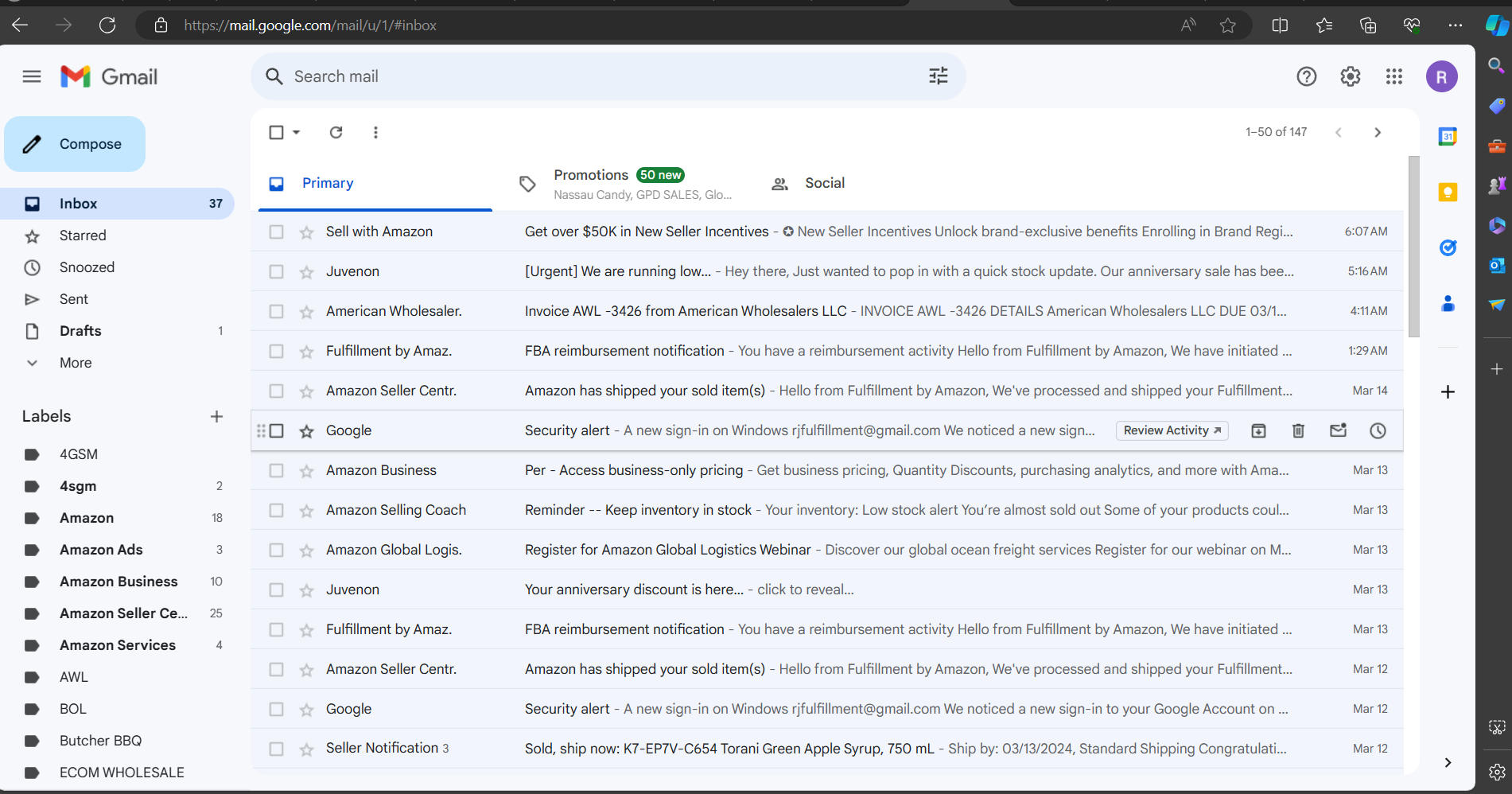Viewport: 1512px width, 794px height.
Task: Open Gmail settings gear icon
Action: pos(1351,76)
